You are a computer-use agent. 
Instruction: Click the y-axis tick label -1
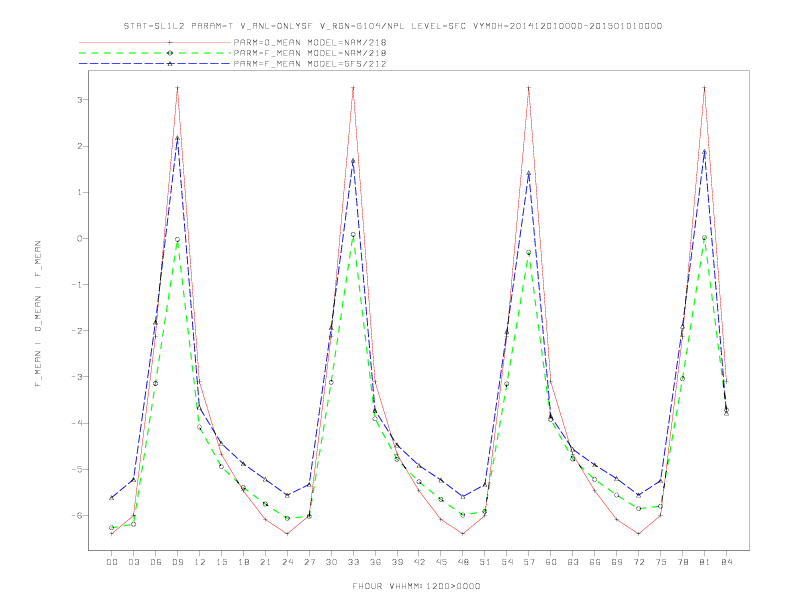(x=77, y=285)
